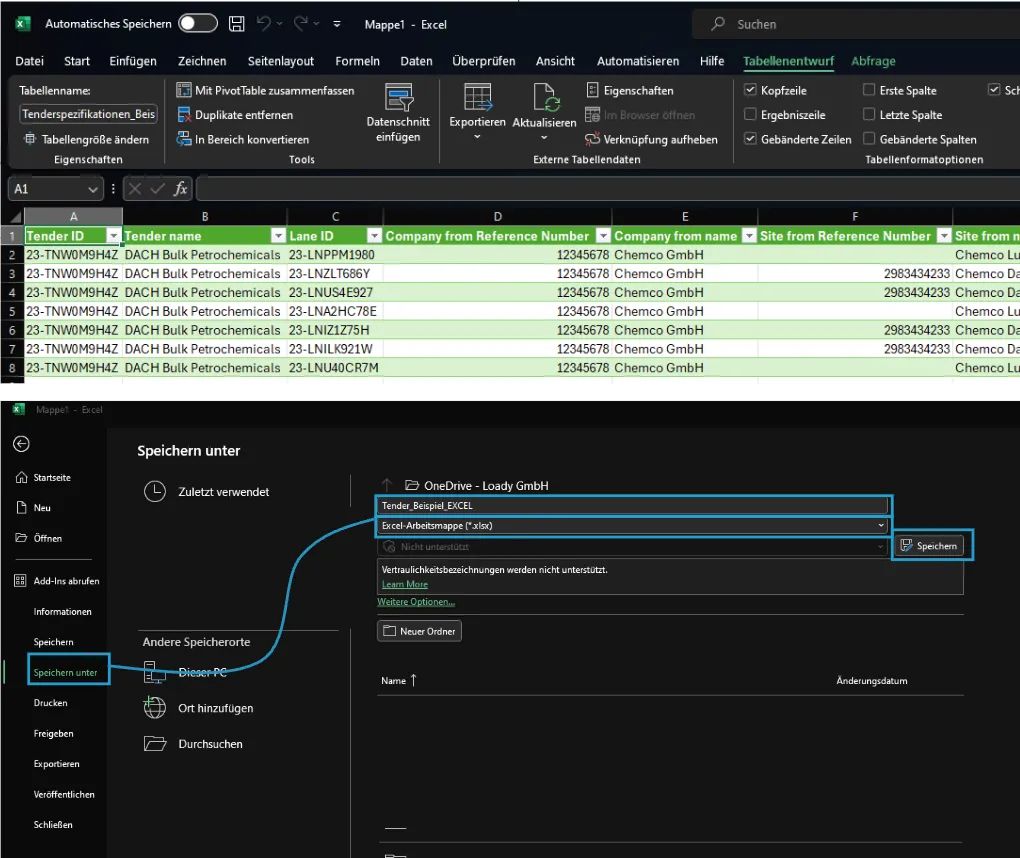Open the Name Box dropdown arrow
Image resolution: width=1020 pixels, height=858 pixels.
coord(93,189)
